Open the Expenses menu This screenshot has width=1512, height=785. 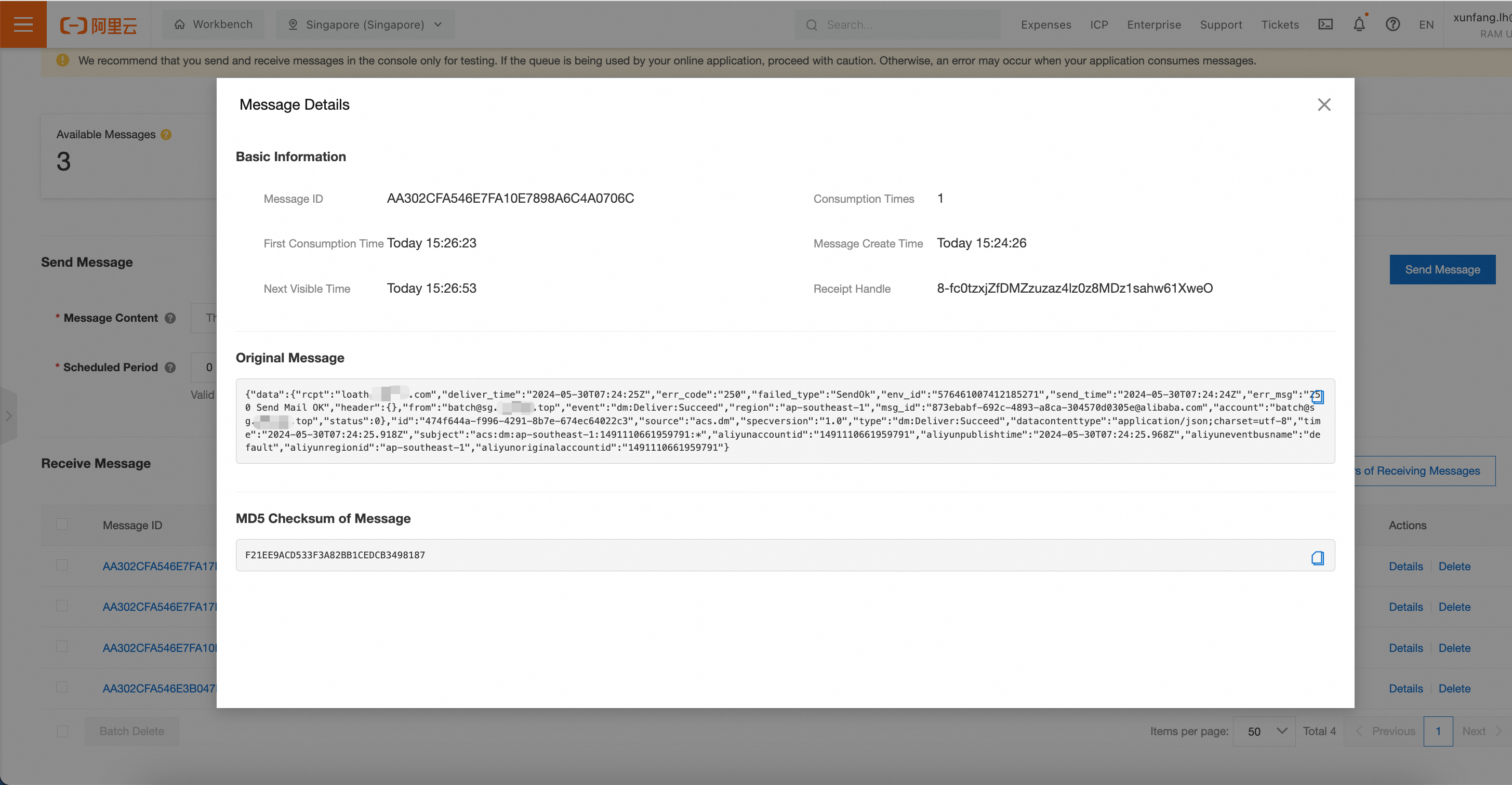pos(1045,24)
